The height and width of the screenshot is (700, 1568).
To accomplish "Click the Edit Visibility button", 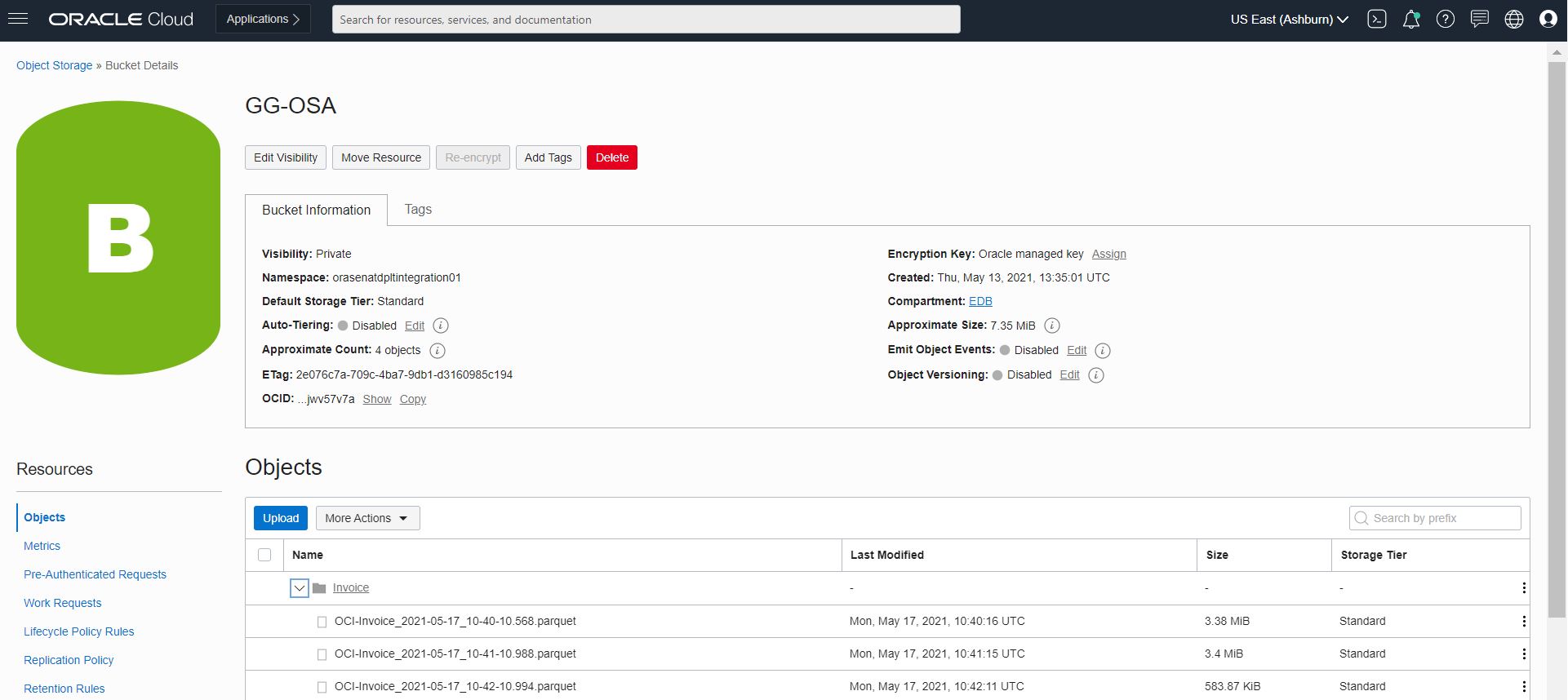I will coord(286,157).
